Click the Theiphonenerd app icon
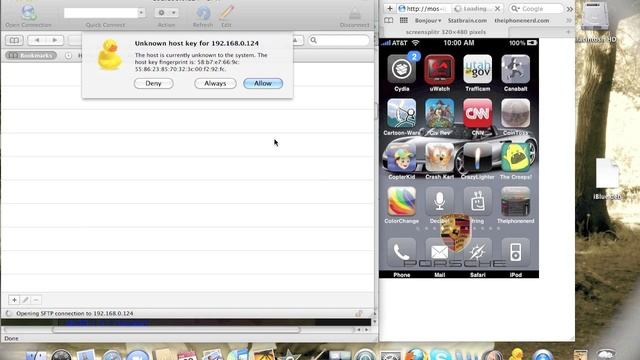The height and width of the screenshot is (360, 640). pyautogui.click(x=516, y=201)
